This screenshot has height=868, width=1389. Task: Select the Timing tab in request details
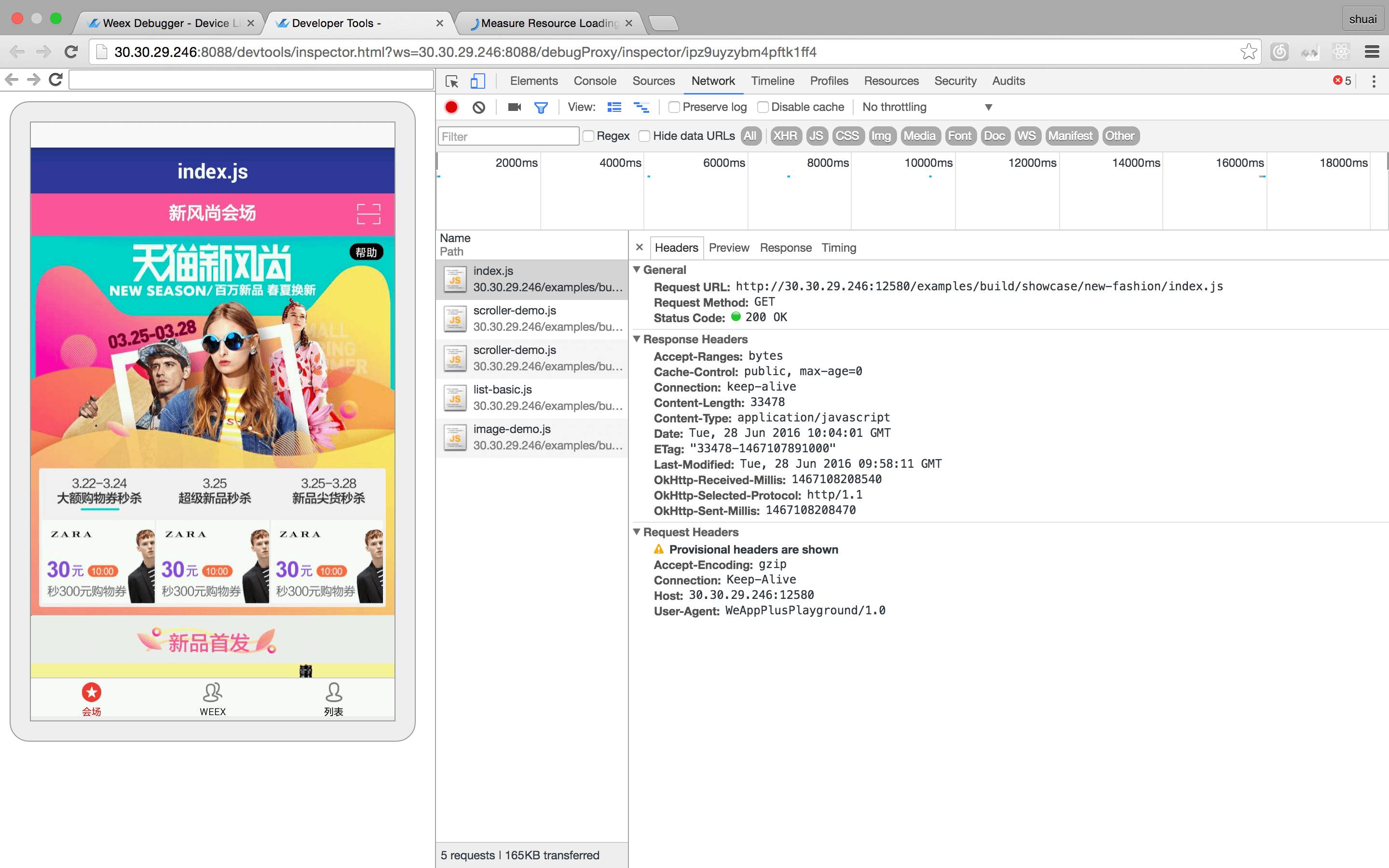[838, 247]
